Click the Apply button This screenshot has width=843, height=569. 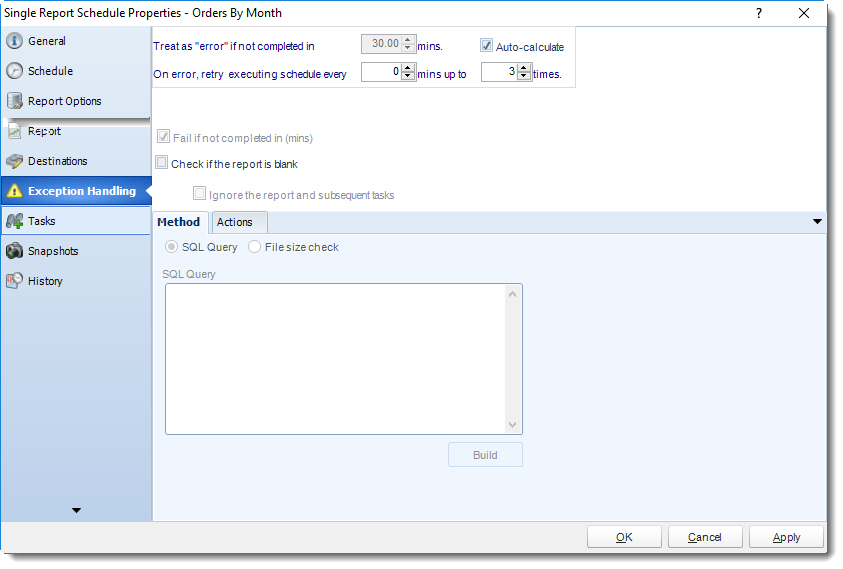[786, 537]
